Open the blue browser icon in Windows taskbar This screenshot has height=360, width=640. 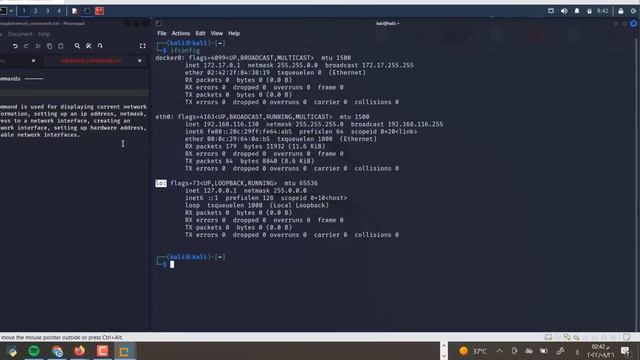click(57, 351)
